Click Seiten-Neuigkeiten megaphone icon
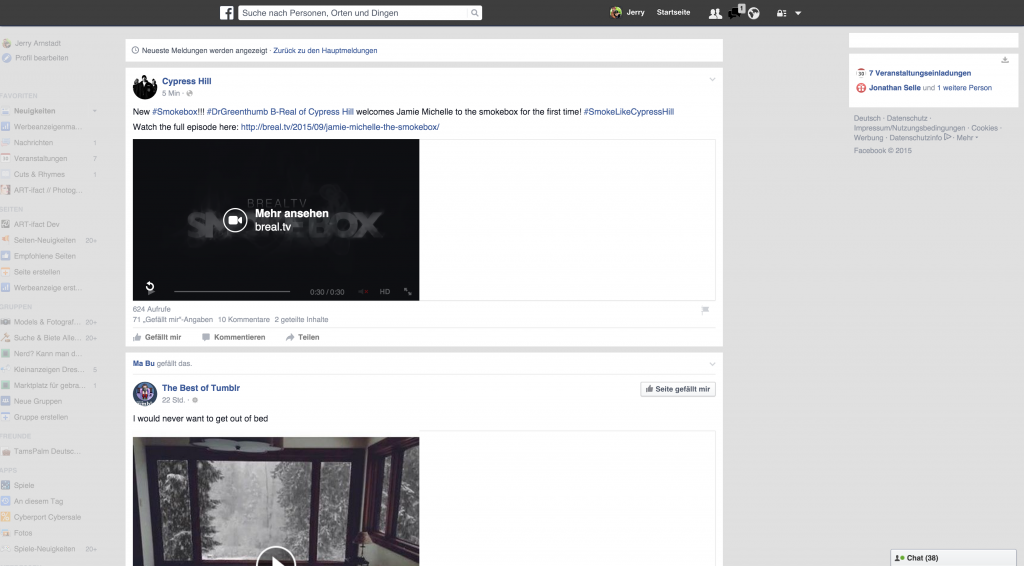 tap(5, 240)
